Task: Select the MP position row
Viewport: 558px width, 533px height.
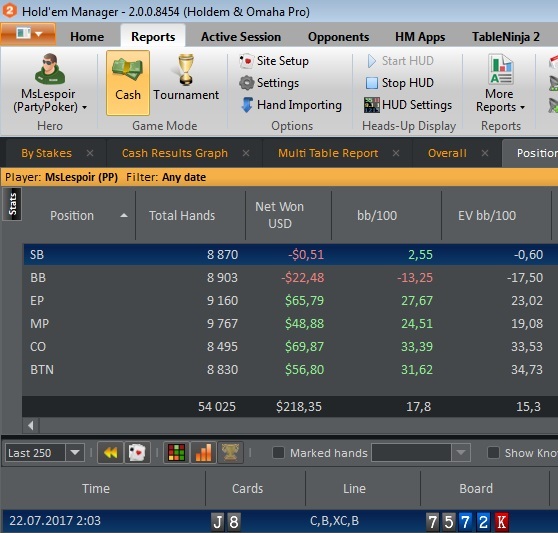Action: click(291, 323)
